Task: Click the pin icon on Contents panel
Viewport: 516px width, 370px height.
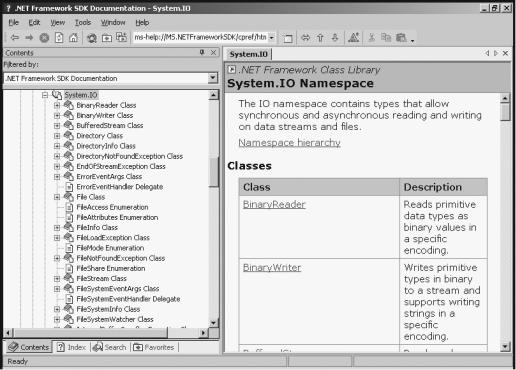Action: click(x=202, y=52)
